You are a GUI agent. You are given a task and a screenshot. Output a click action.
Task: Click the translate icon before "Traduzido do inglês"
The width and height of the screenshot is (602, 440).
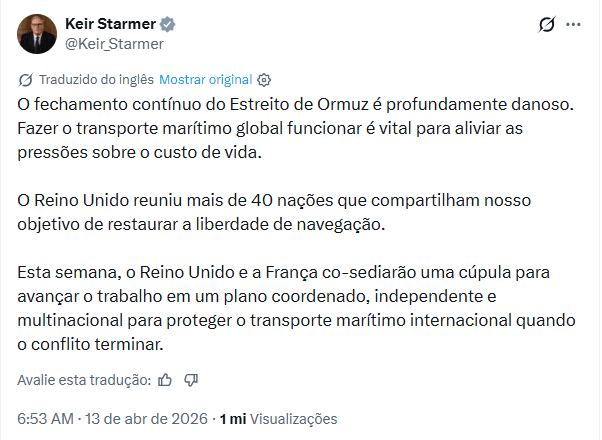coord(25,80)
